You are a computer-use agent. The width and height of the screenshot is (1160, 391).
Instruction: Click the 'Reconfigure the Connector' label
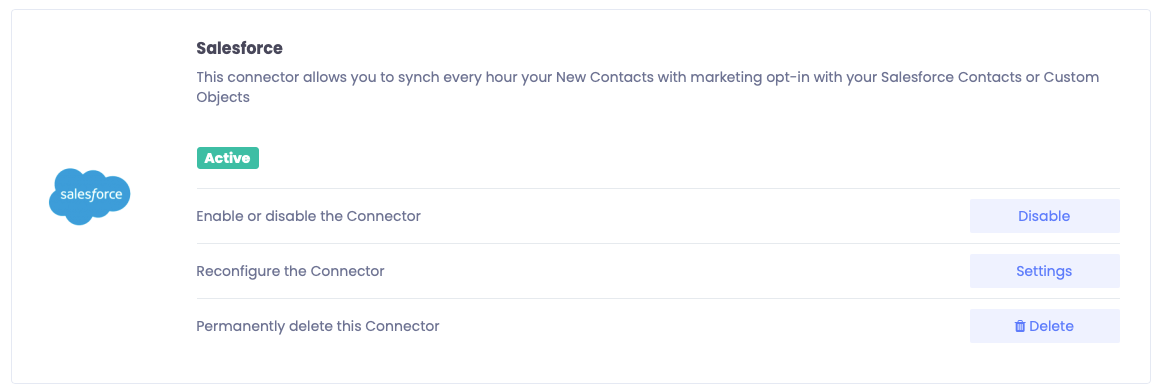tap(290, 271)
